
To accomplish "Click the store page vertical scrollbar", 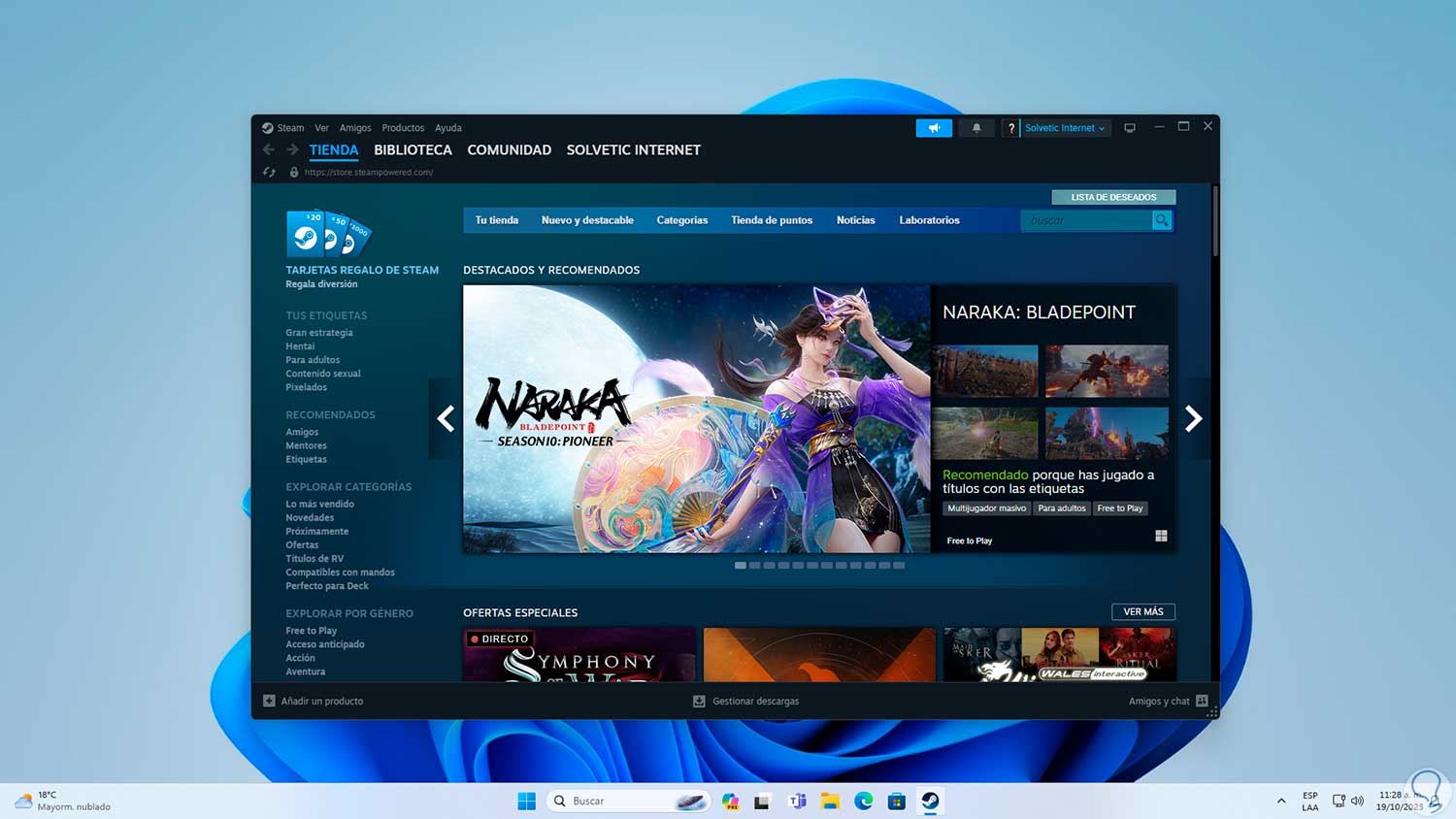I will [1214, 221].
